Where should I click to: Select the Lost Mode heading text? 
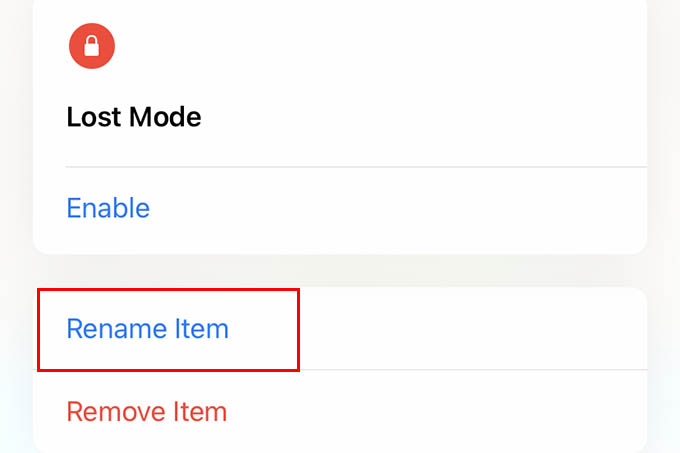pyautogui.click(x=134, y=117)
